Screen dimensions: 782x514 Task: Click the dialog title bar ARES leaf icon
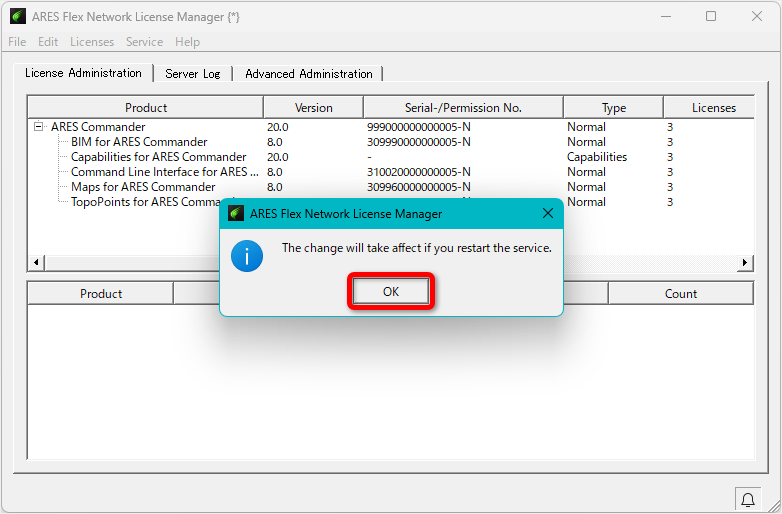click(235, 213)
